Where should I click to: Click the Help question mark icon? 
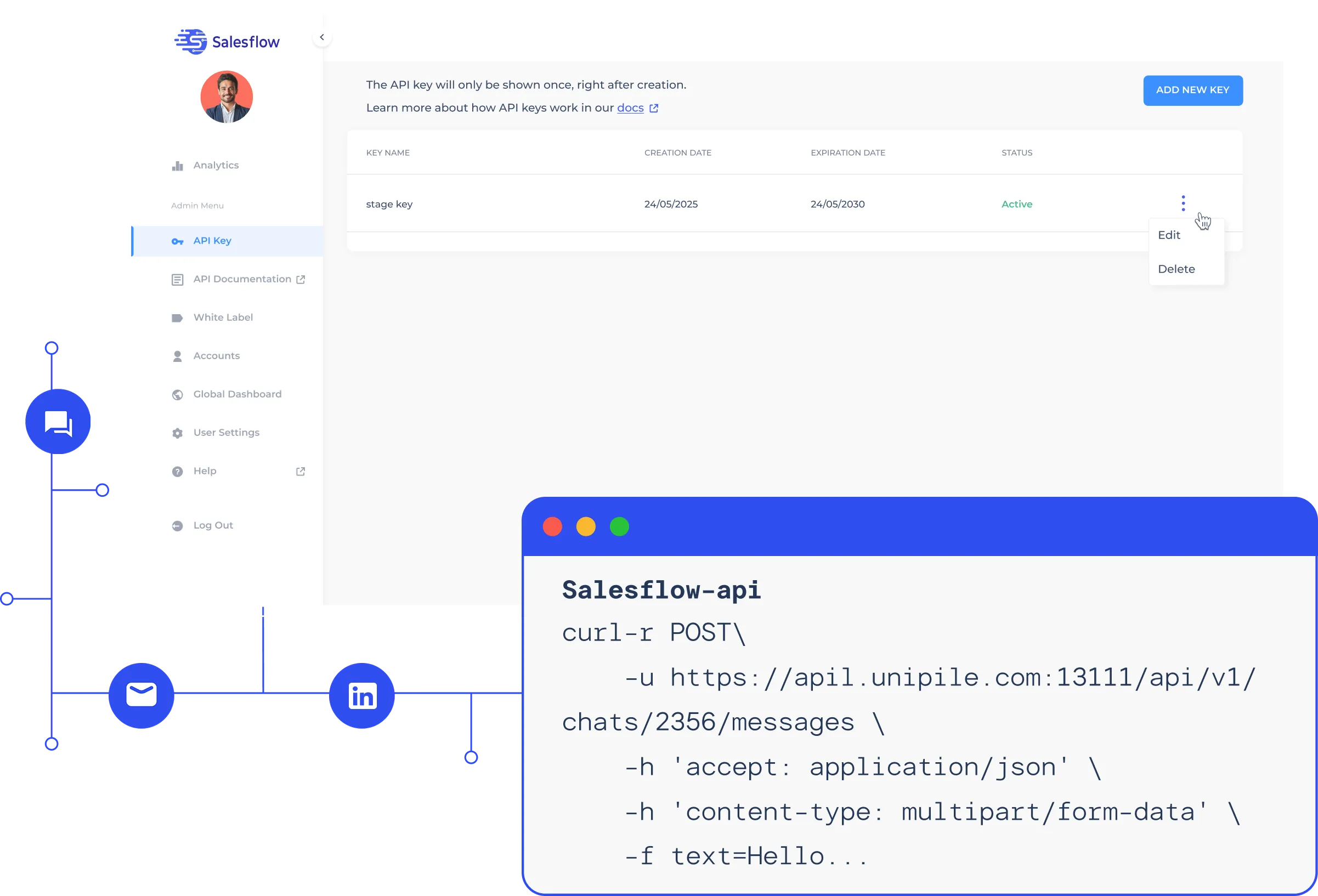click(x=178, y=472)
